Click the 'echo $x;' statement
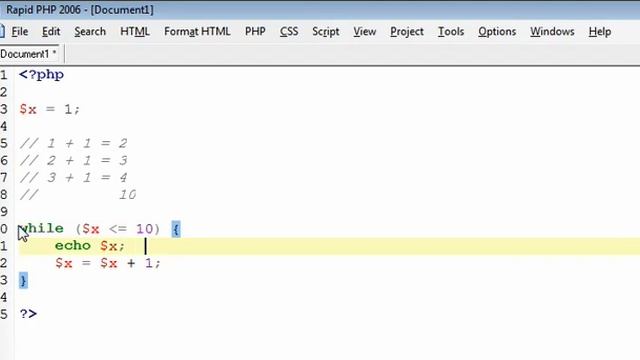The width and height of the screenshot is (640, 360). [x=90, y=246]
